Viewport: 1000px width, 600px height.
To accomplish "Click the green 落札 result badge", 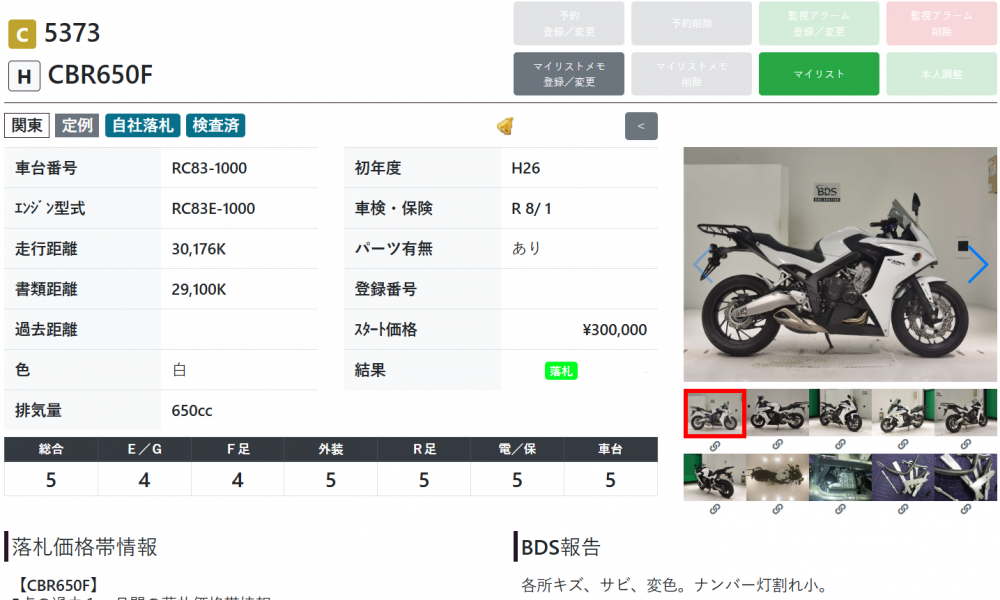I will pyautogui.click(x=561, y=371).
